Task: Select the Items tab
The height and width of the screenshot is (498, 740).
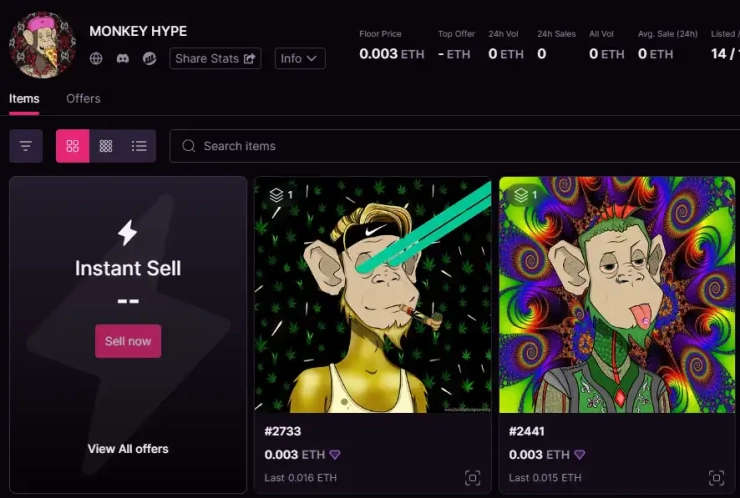Action: (x=24, y=99)
